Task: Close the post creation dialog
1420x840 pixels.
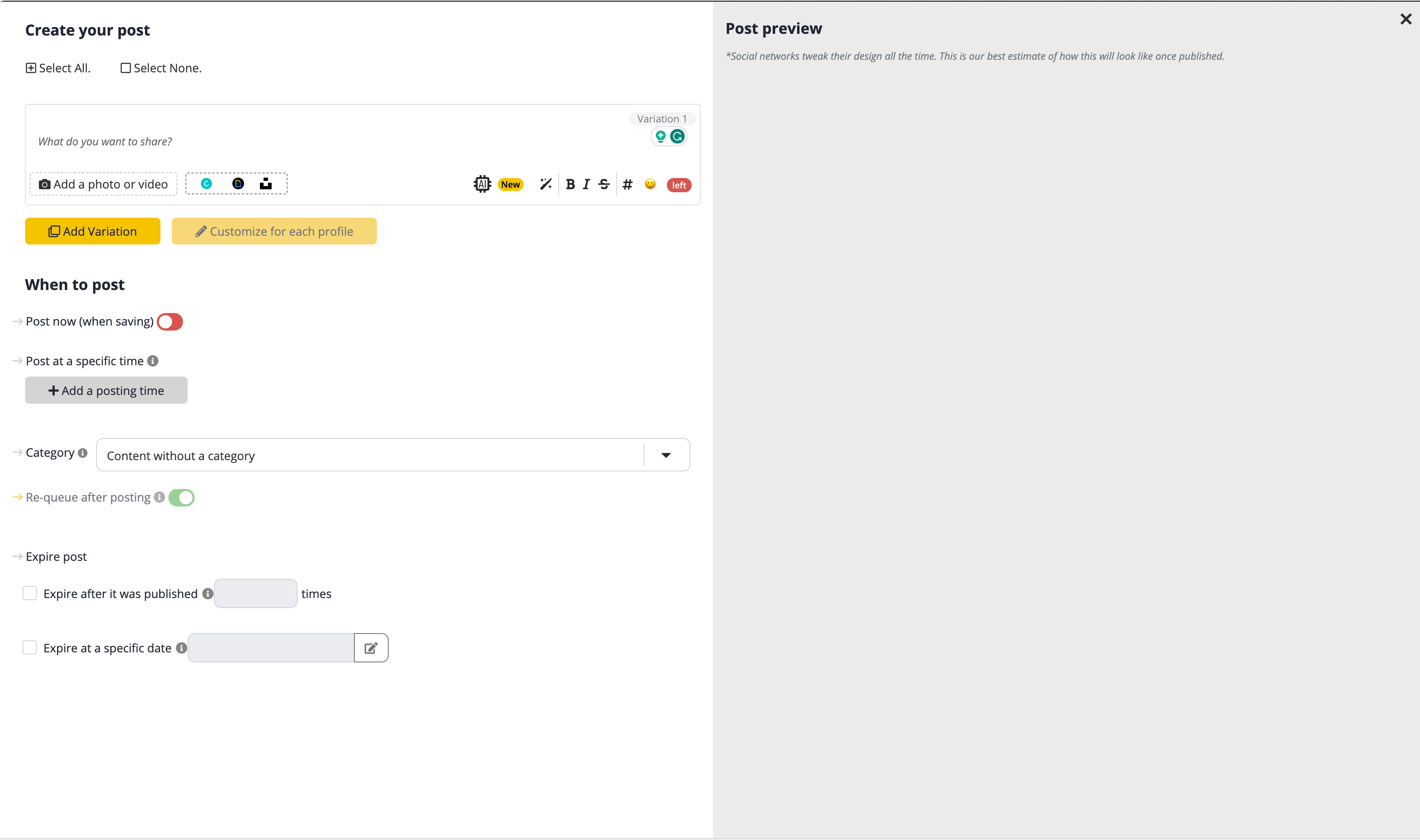Action: click(x=1406, y=19)
